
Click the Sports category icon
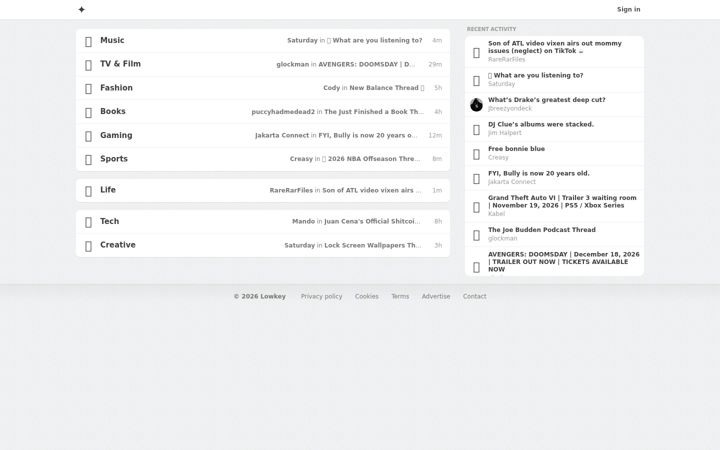coord(89,160)
